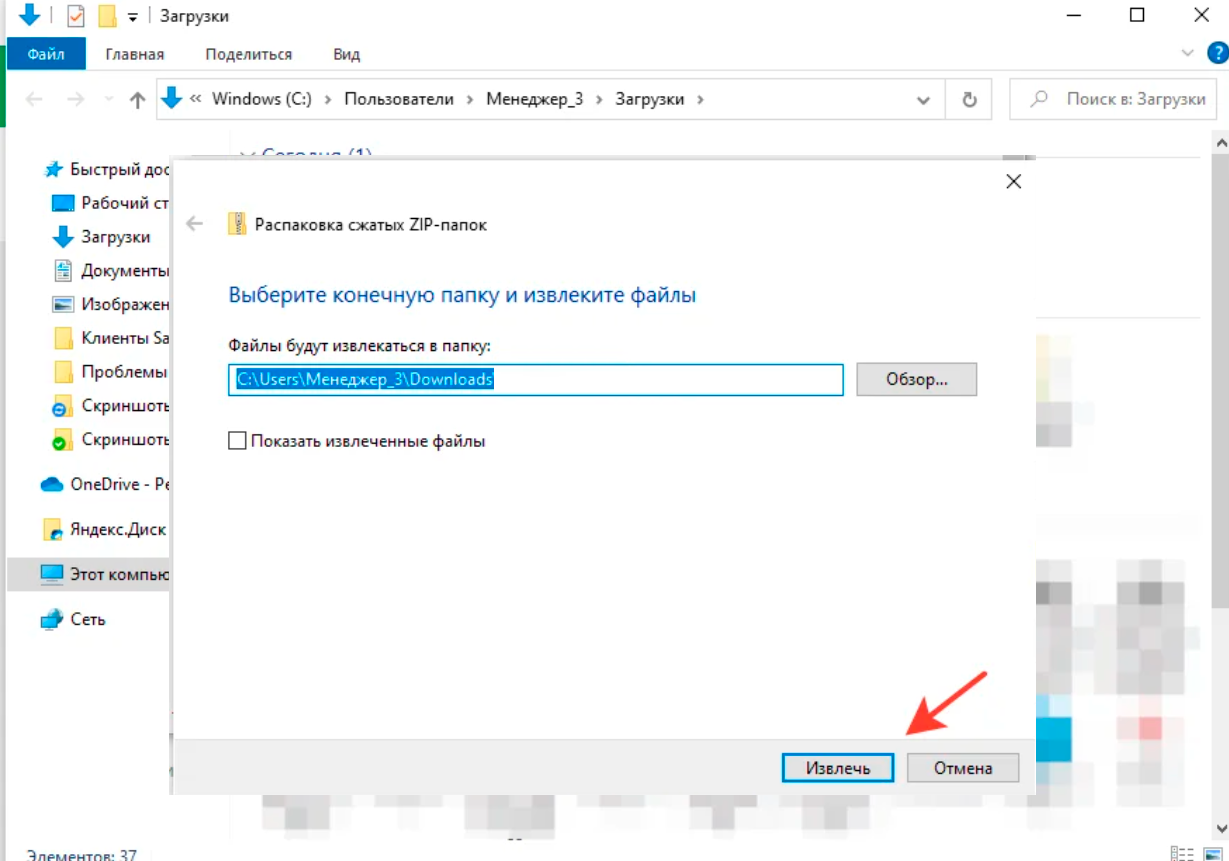Enable Показать извлеченные файлы checkbox
The height and width of the screenshot is (861, 1229).
[x=237, y=441]
